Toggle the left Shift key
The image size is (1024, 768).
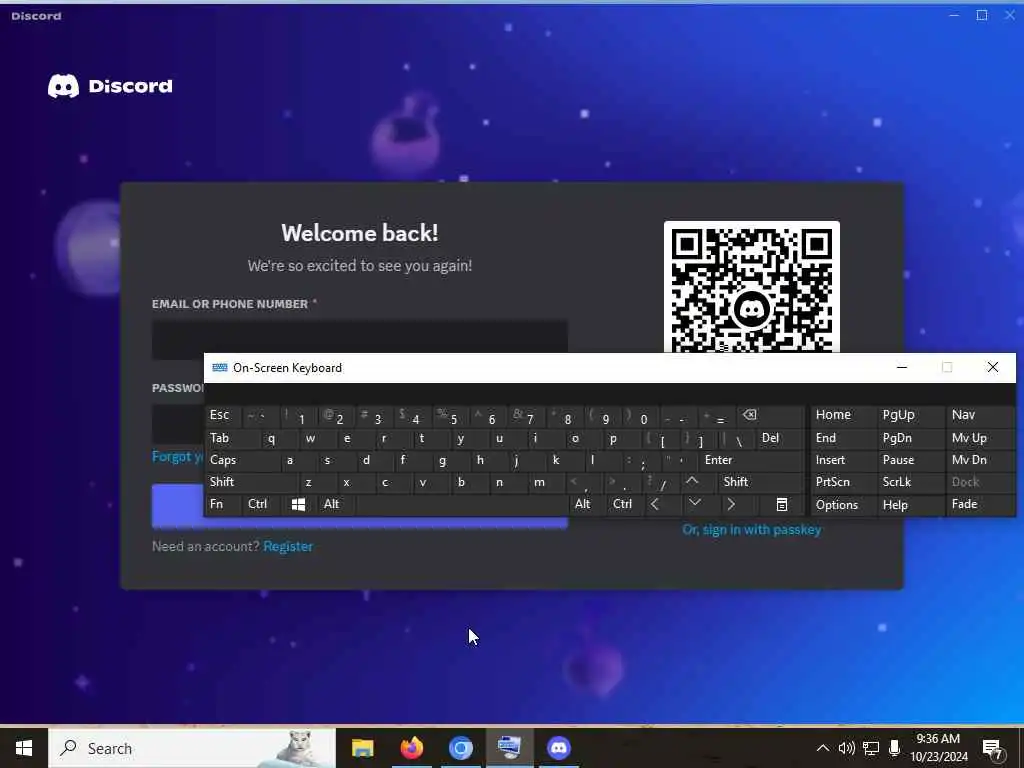251,482
